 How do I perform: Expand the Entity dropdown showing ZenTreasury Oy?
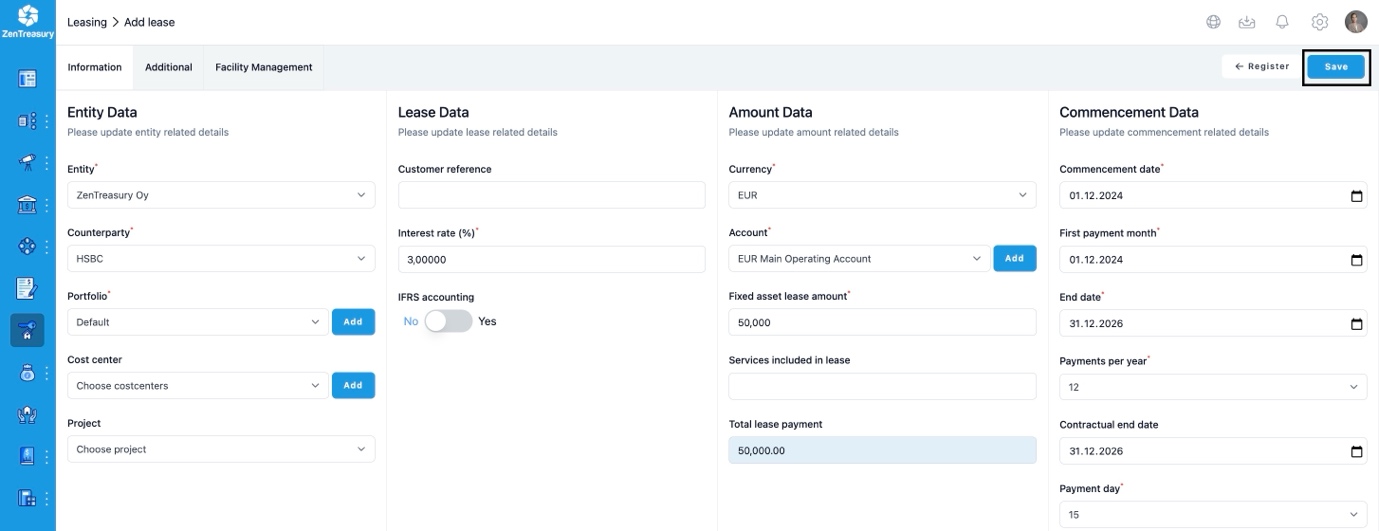pos(221,195)
